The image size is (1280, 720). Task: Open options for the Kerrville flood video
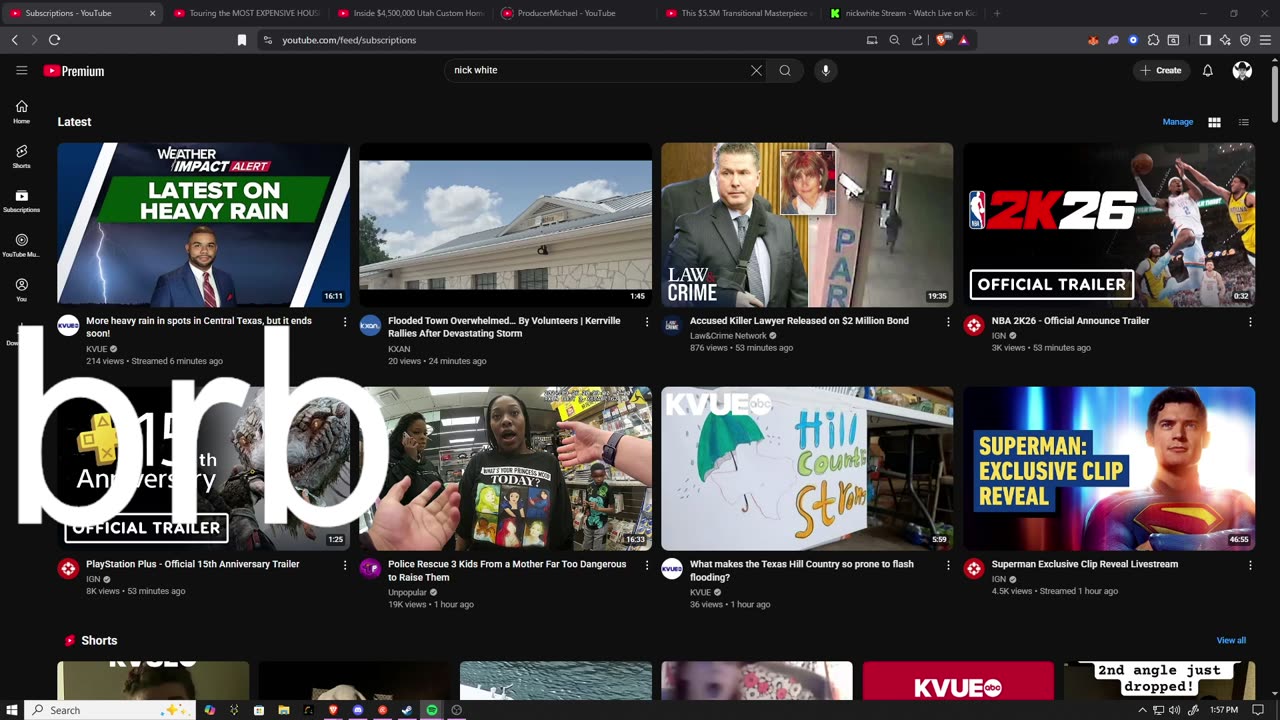point(647,322)
